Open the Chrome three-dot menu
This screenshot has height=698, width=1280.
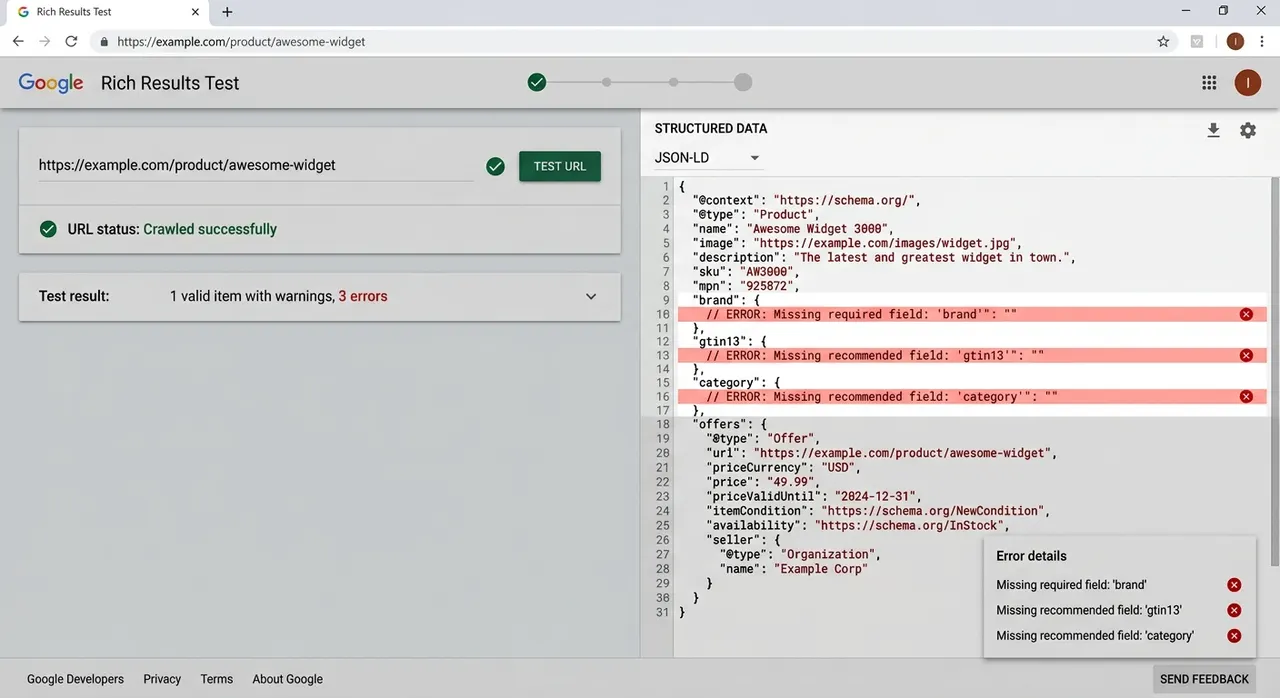(1263, 42)
